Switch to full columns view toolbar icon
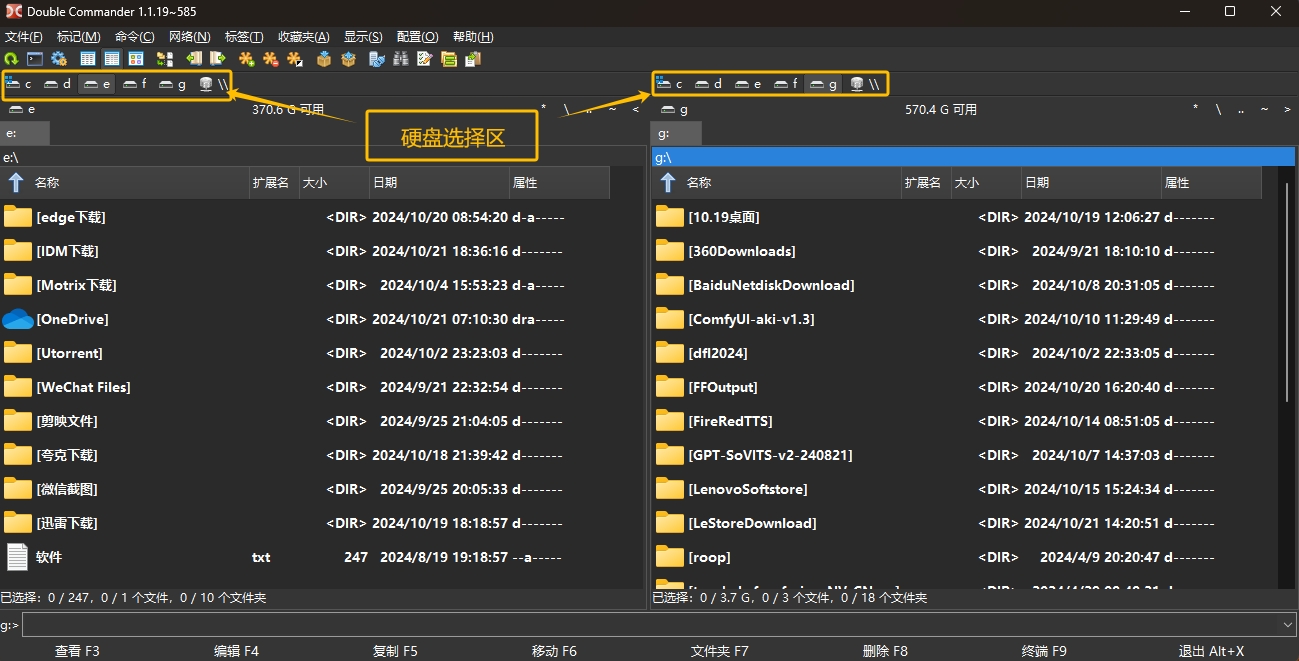This screenshot has width=1299, height=661. point(112,59)
